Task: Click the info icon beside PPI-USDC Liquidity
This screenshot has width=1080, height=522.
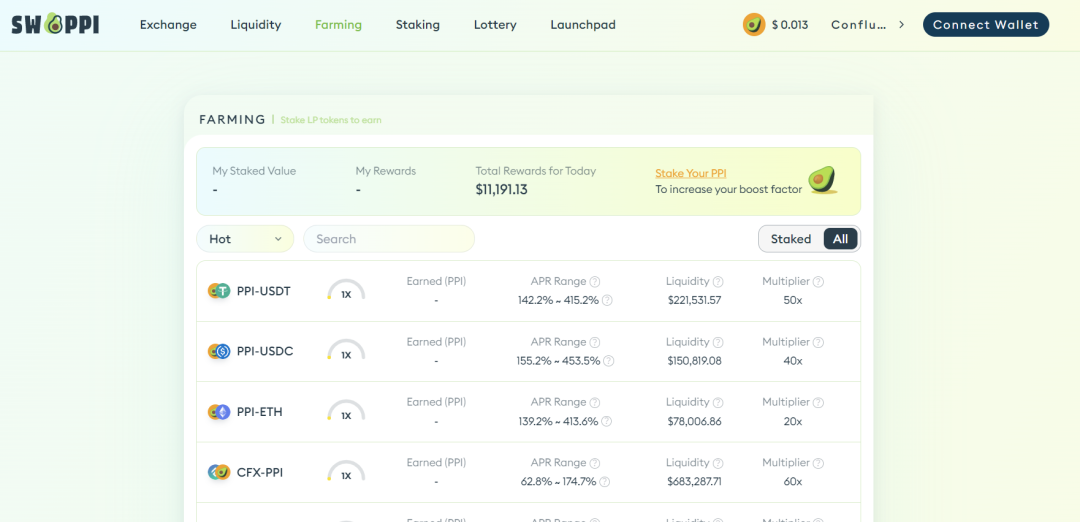Action: click(x=718, y=342)
